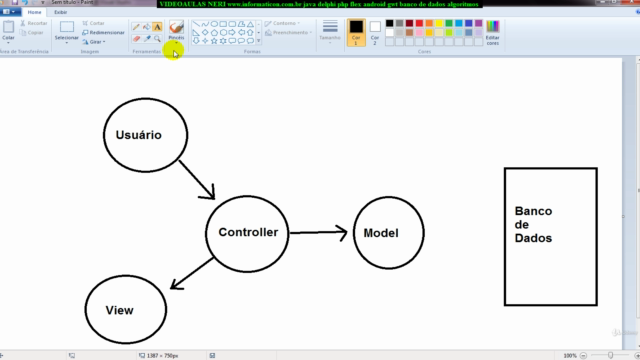Click the Cortar crop button
The height and width of the screenshot is (360, 640).
[x=93, y=23]
